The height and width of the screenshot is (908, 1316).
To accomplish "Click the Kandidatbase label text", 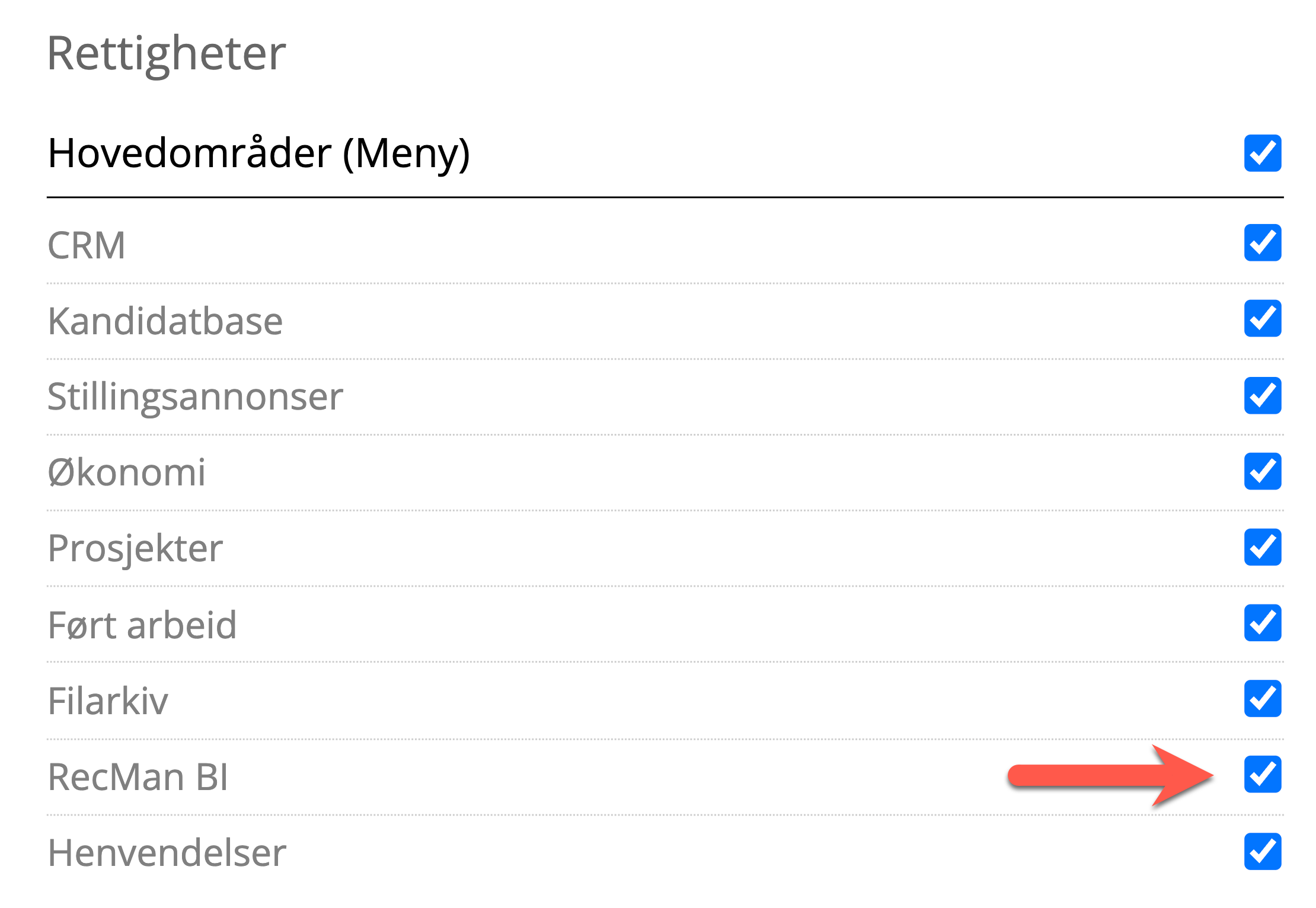I will coord(165,321).
